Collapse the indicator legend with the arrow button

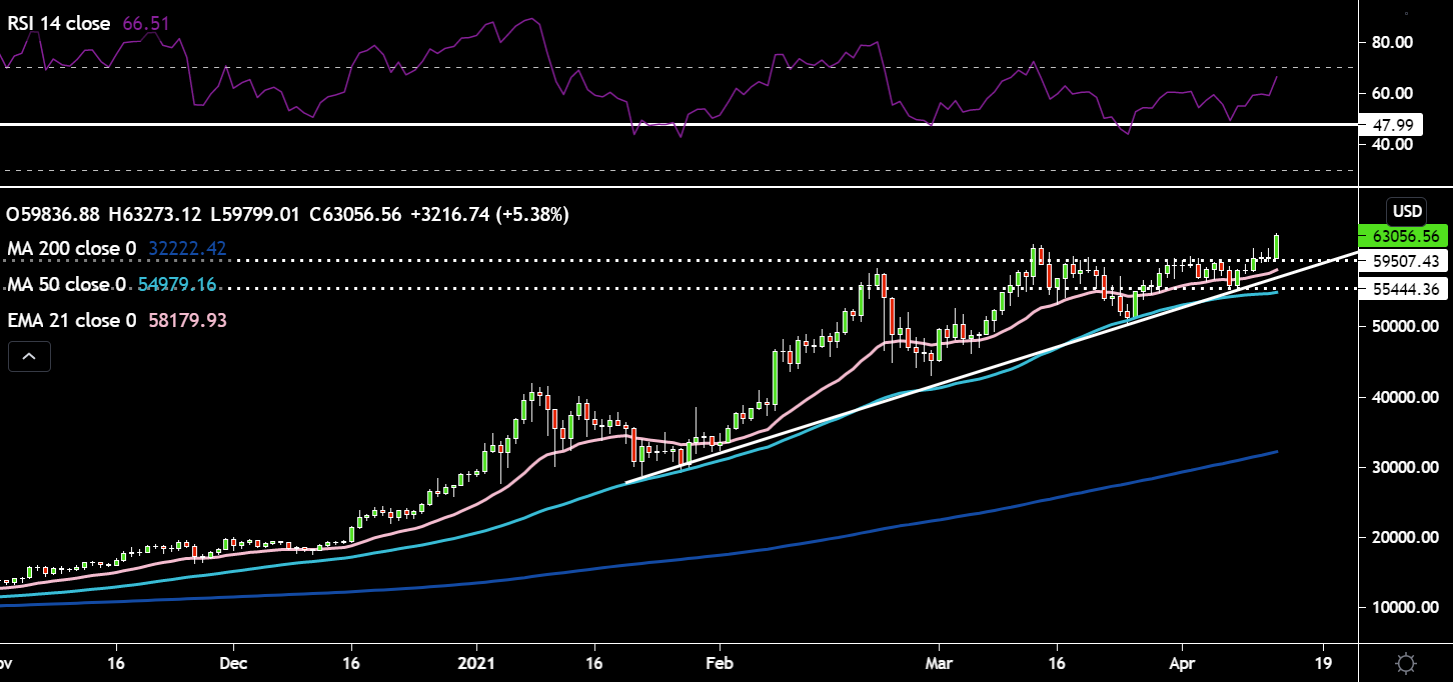coord(29,356)
